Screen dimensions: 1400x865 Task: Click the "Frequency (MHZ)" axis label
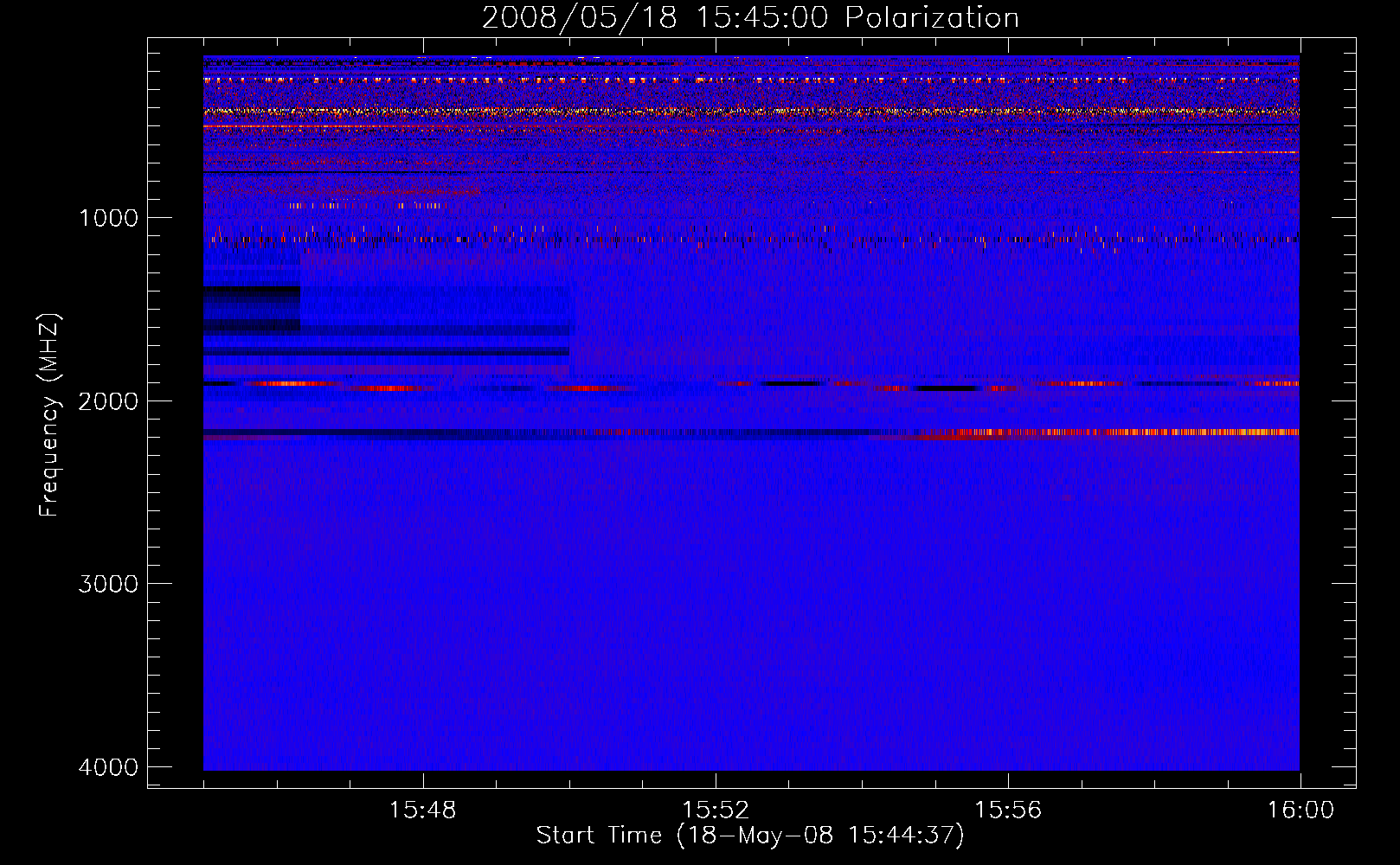coord(49,415)
